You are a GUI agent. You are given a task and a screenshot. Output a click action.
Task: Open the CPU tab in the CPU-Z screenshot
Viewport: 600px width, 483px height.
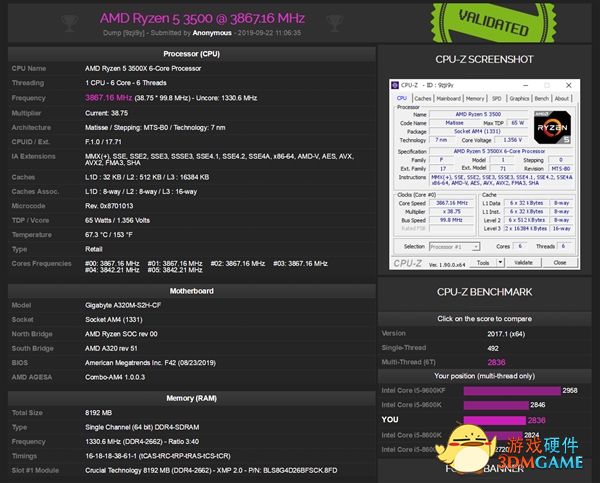click(x=401, y=98)
